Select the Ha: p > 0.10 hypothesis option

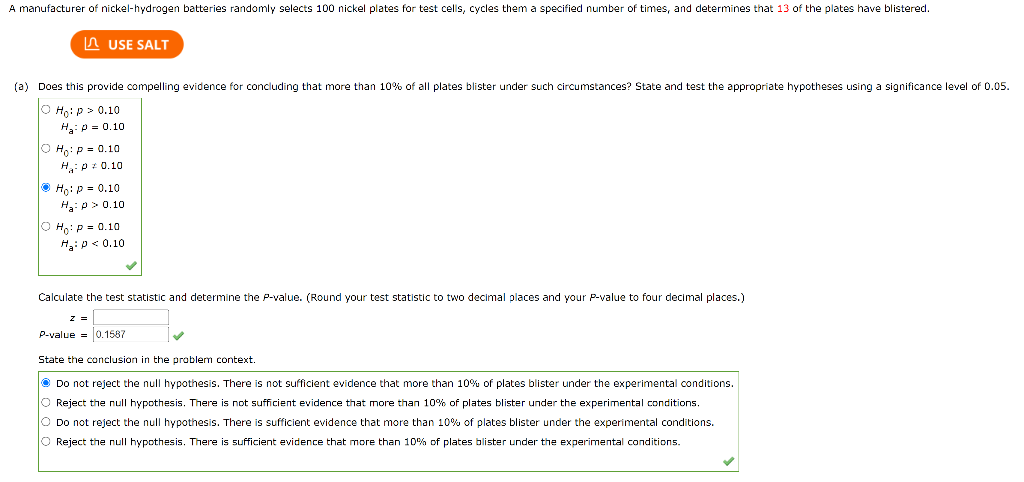coord(45,187)
